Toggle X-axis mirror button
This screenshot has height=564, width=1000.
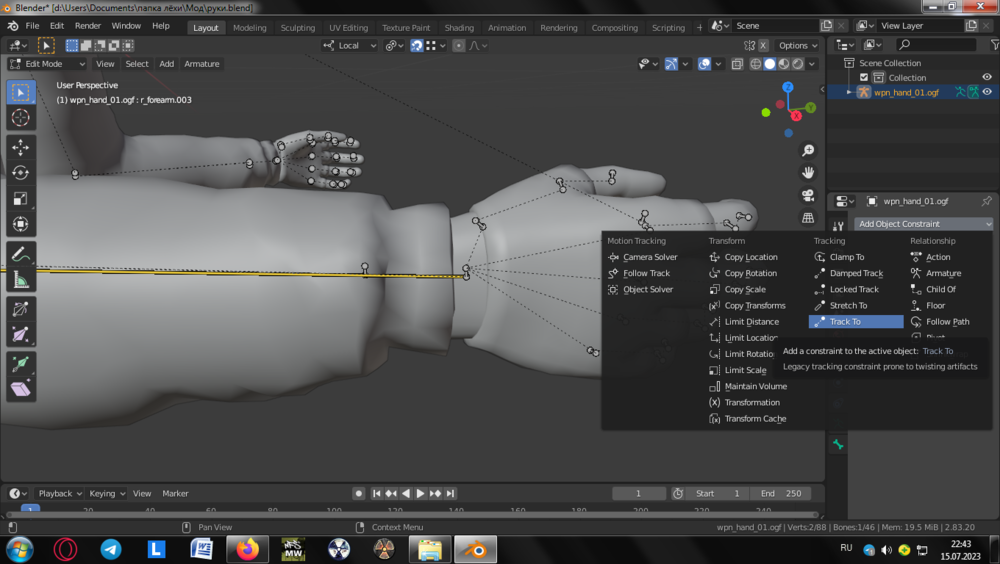[x=763, y=45]
